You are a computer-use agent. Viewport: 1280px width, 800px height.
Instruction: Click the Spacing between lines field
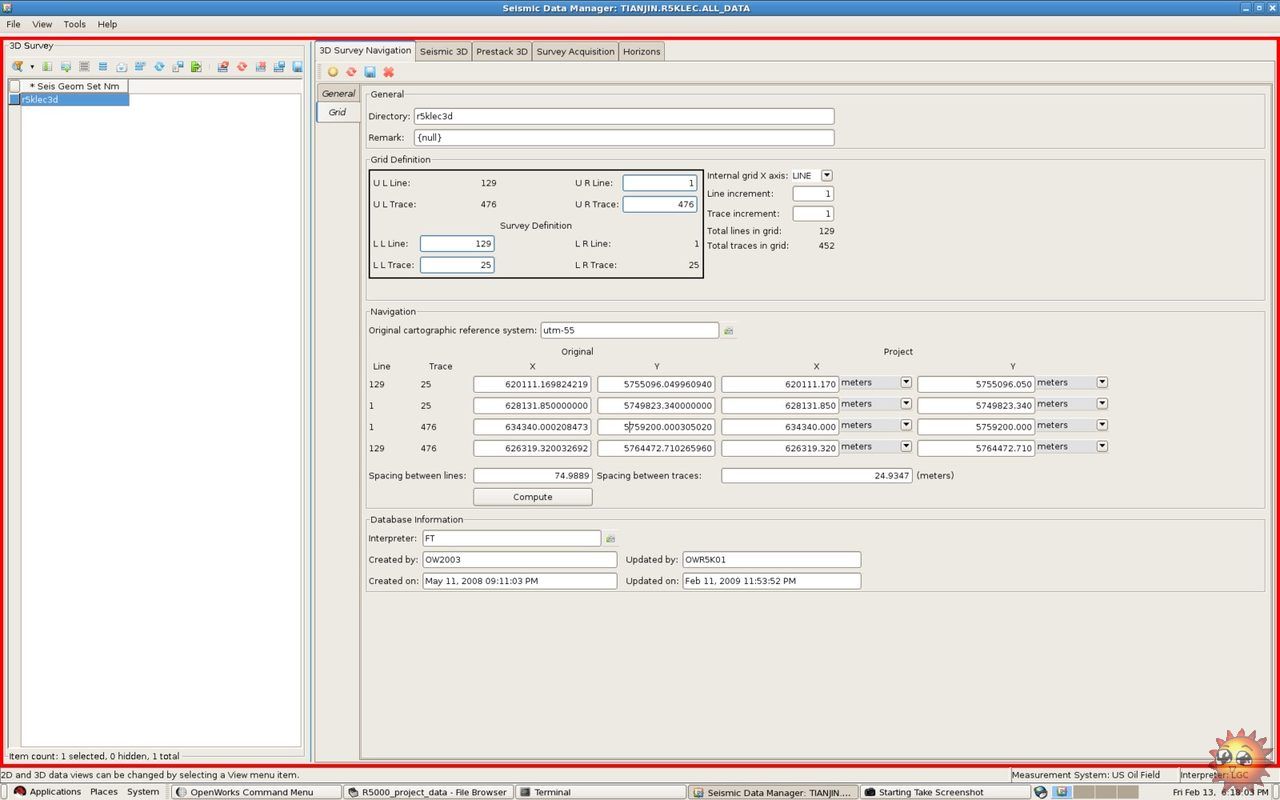(533, 476)
